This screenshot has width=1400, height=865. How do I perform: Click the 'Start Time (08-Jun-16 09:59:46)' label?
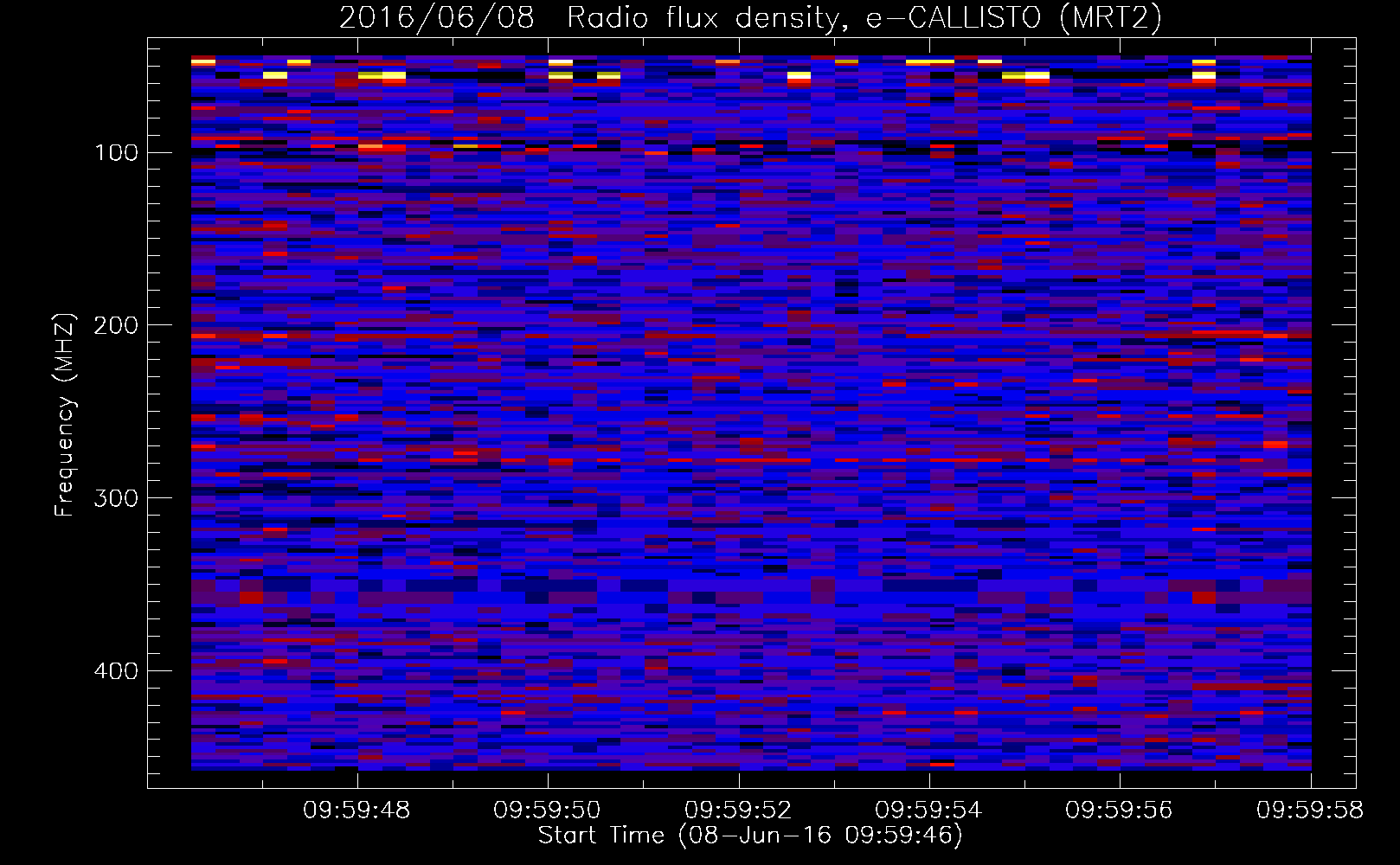pyautogui.click(x=750, y=836)
